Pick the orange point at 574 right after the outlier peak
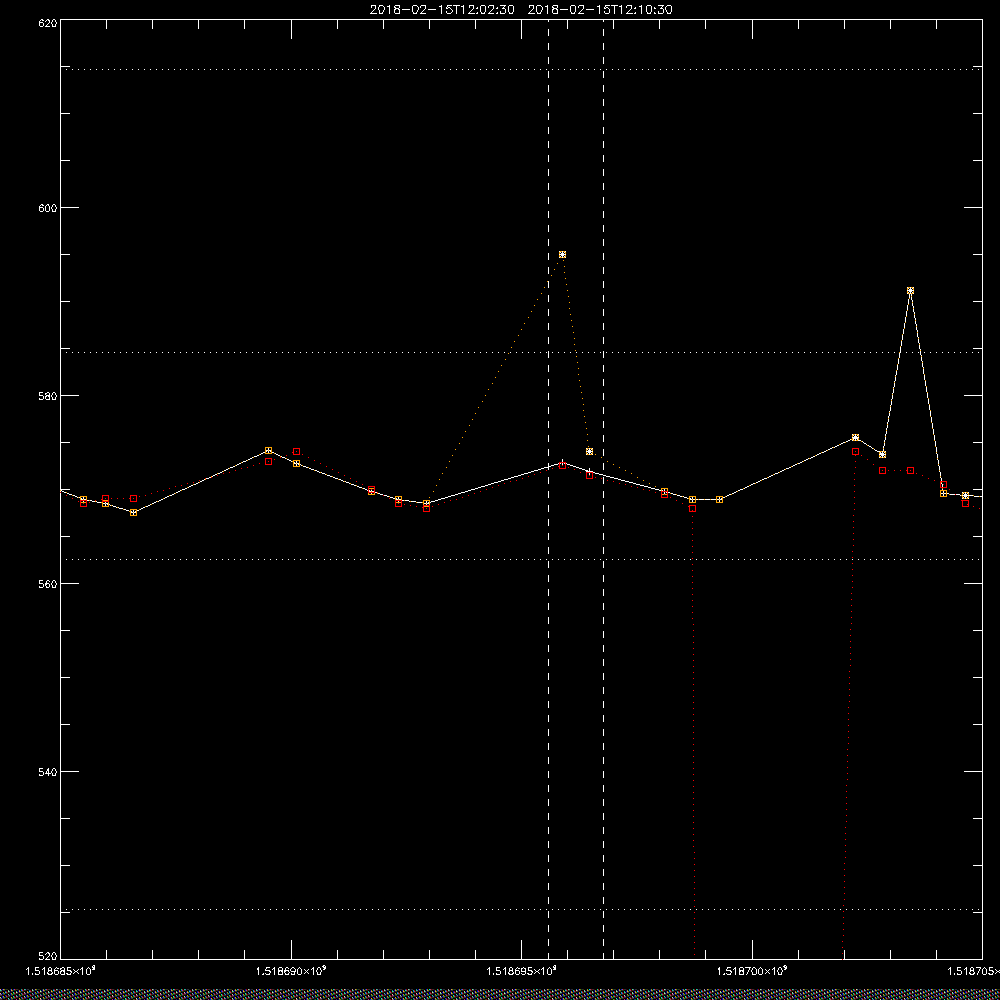The image size is (1000, 1000). click(x=589, y=452)
